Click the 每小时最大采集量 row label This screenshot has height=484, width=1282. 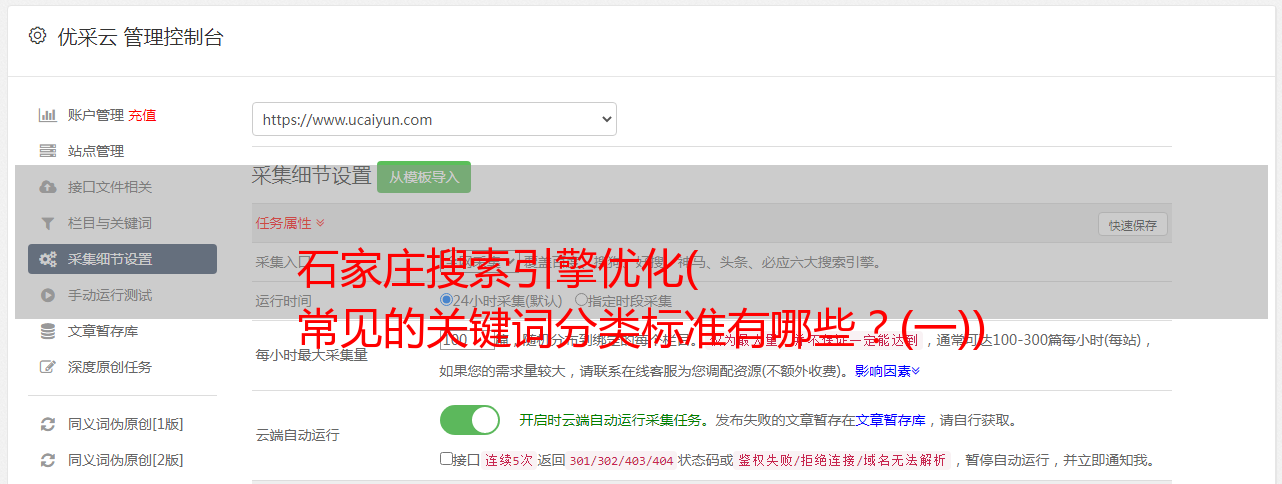pos(311,355)
